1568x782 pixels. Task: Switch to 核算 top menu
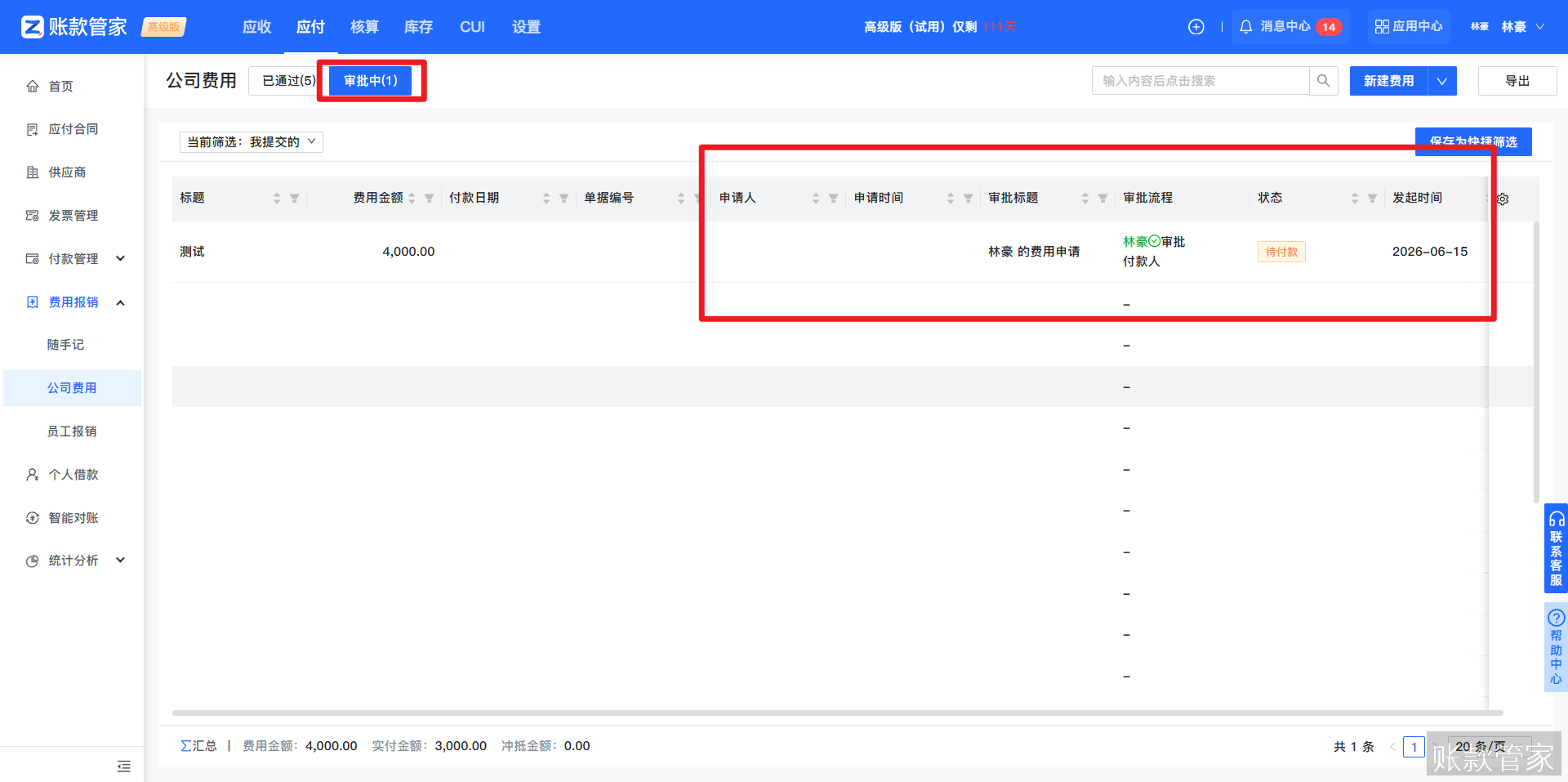pos(364,27)
